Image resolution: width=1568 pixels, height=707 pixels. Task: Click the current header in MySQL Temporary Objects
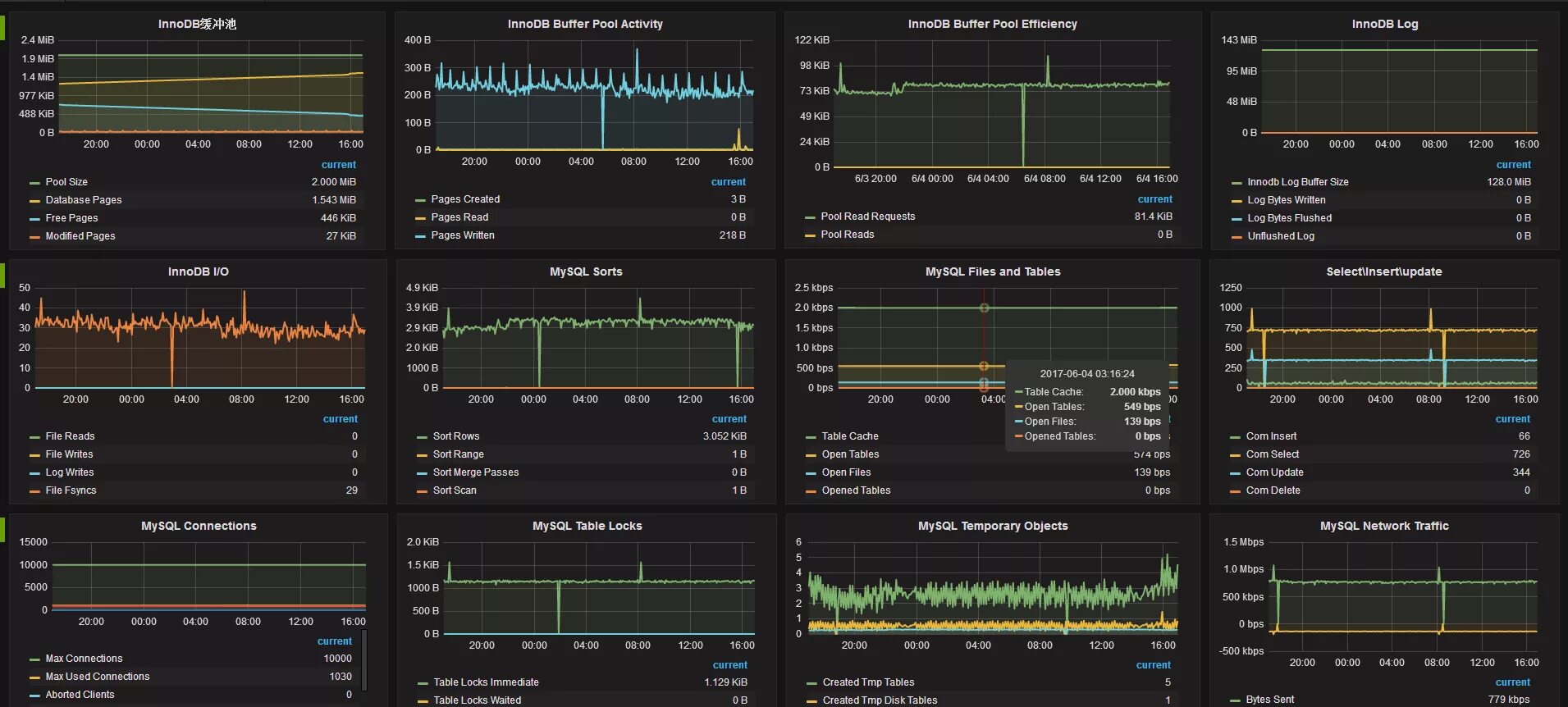1153,665
